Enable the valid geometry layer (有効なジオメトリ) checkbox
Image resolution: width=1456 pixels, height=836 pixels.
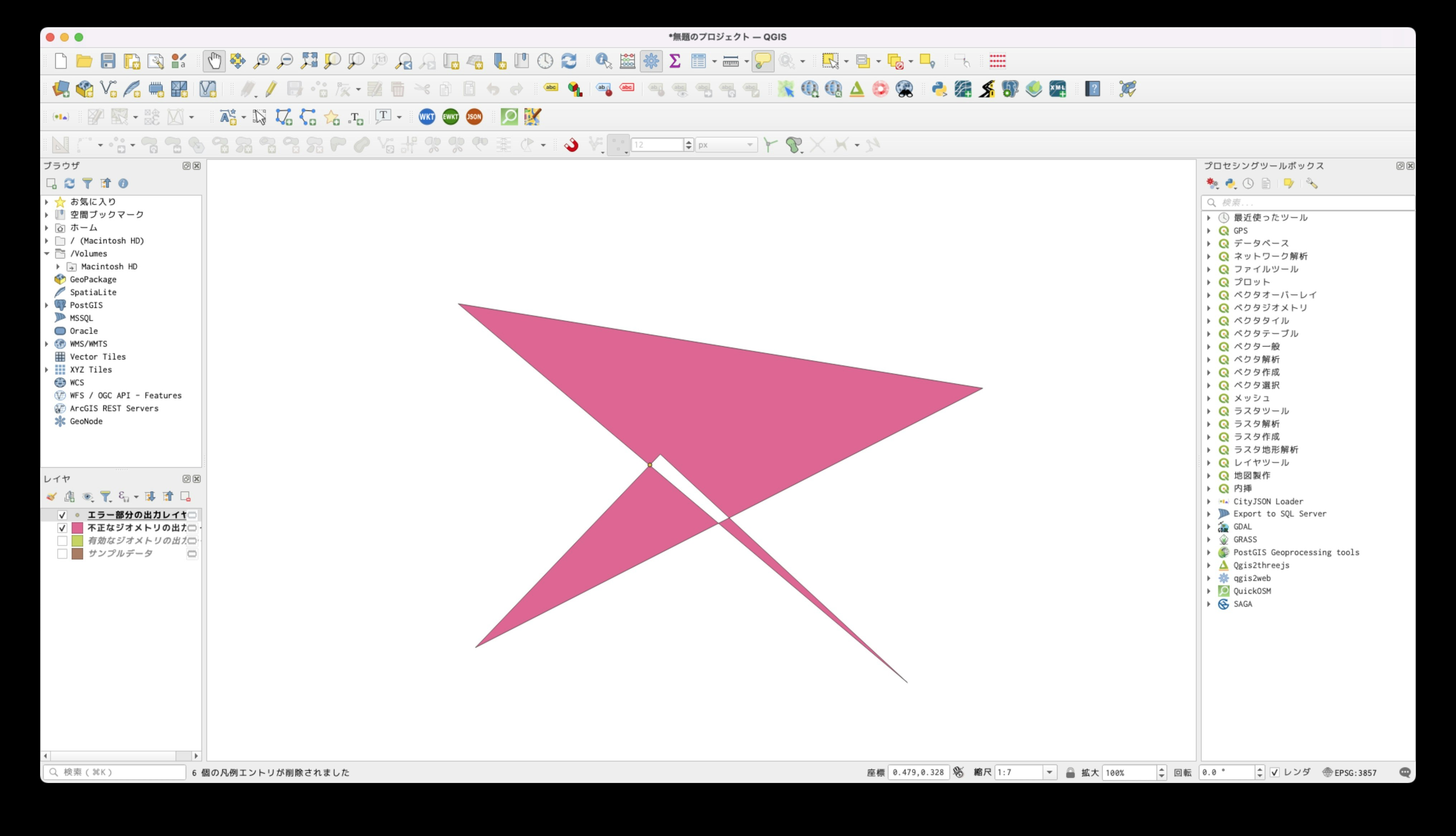62,541
